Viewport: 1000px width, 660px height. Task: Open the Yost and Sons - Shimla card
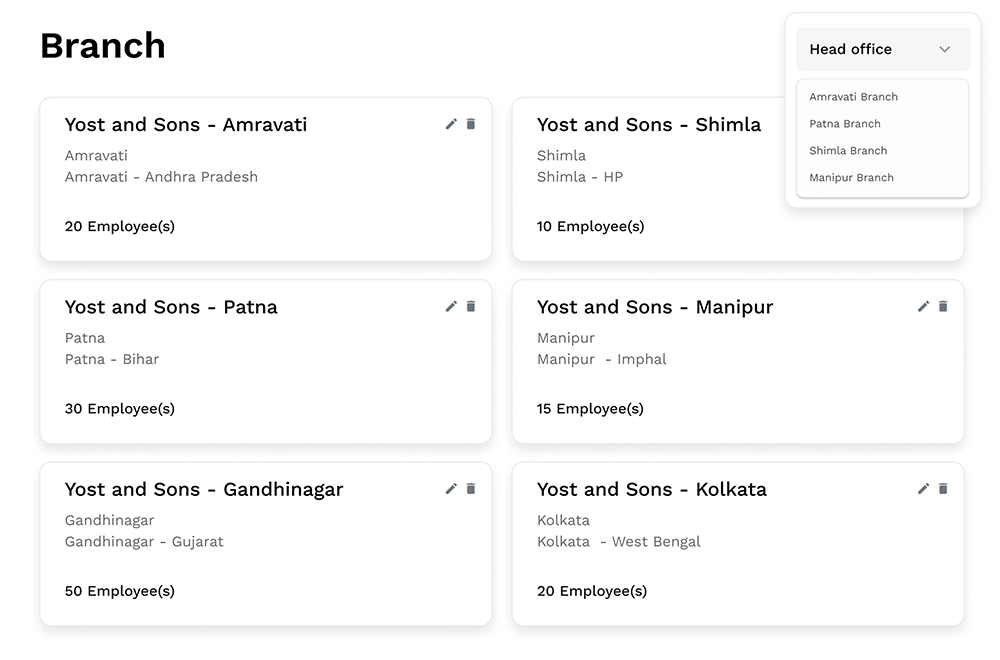point(648,125)
